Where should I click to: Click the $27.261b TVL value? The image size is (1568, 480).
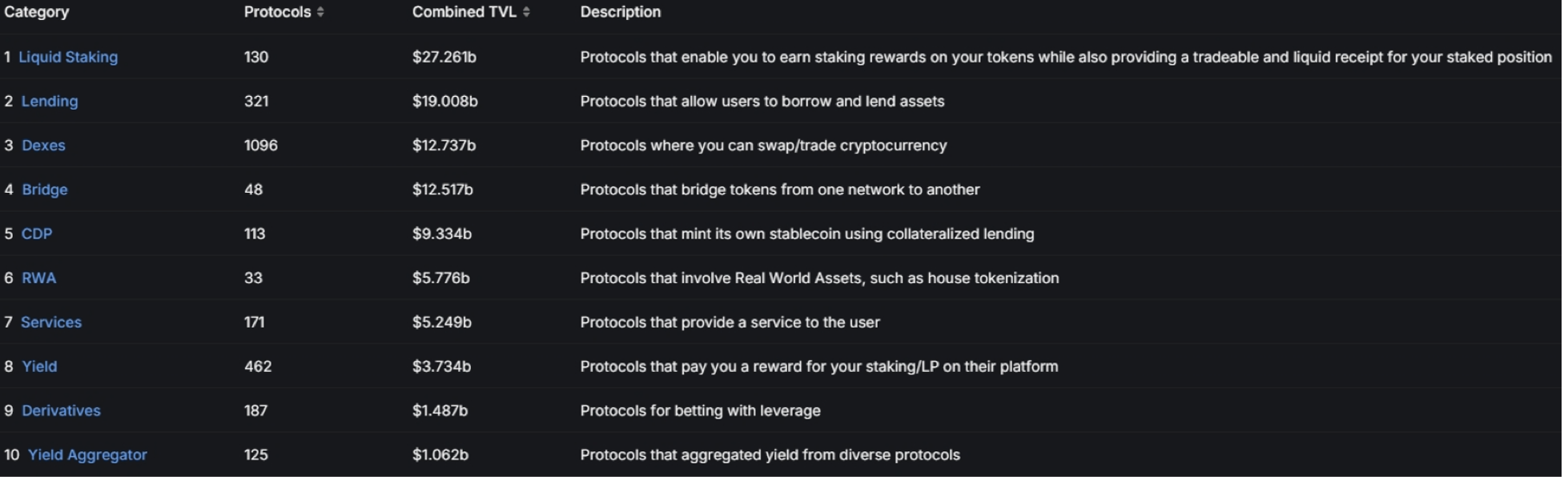point(444,57)
